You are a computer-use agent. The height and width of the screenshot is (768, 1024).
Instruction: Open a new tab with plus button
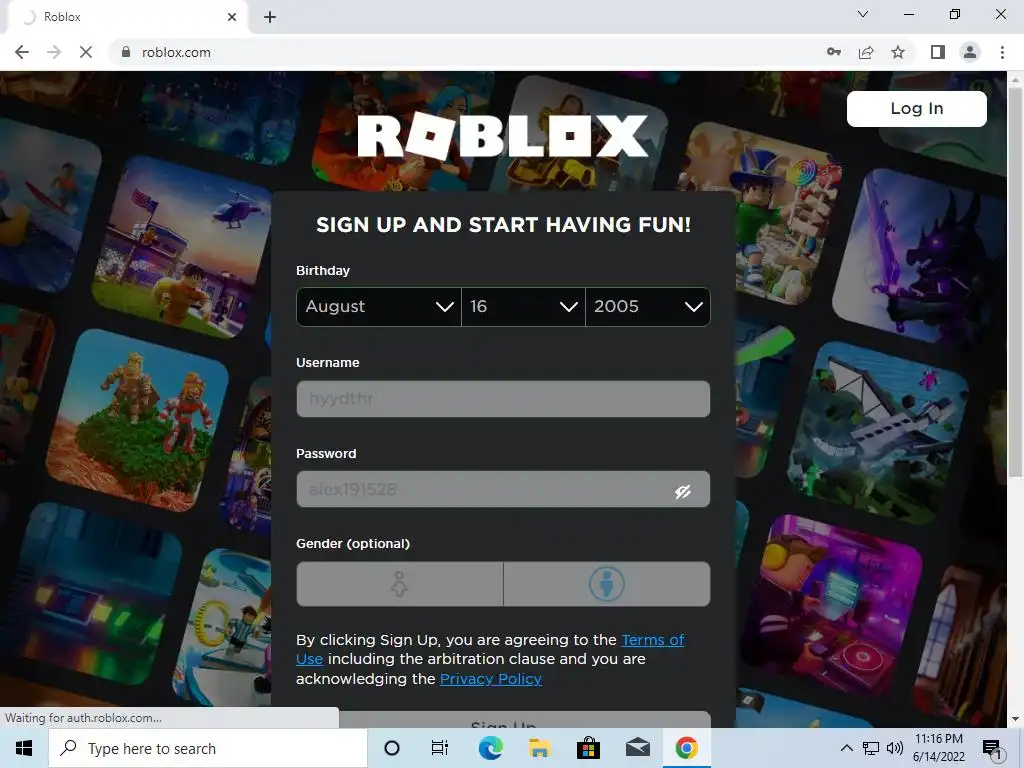270,17
